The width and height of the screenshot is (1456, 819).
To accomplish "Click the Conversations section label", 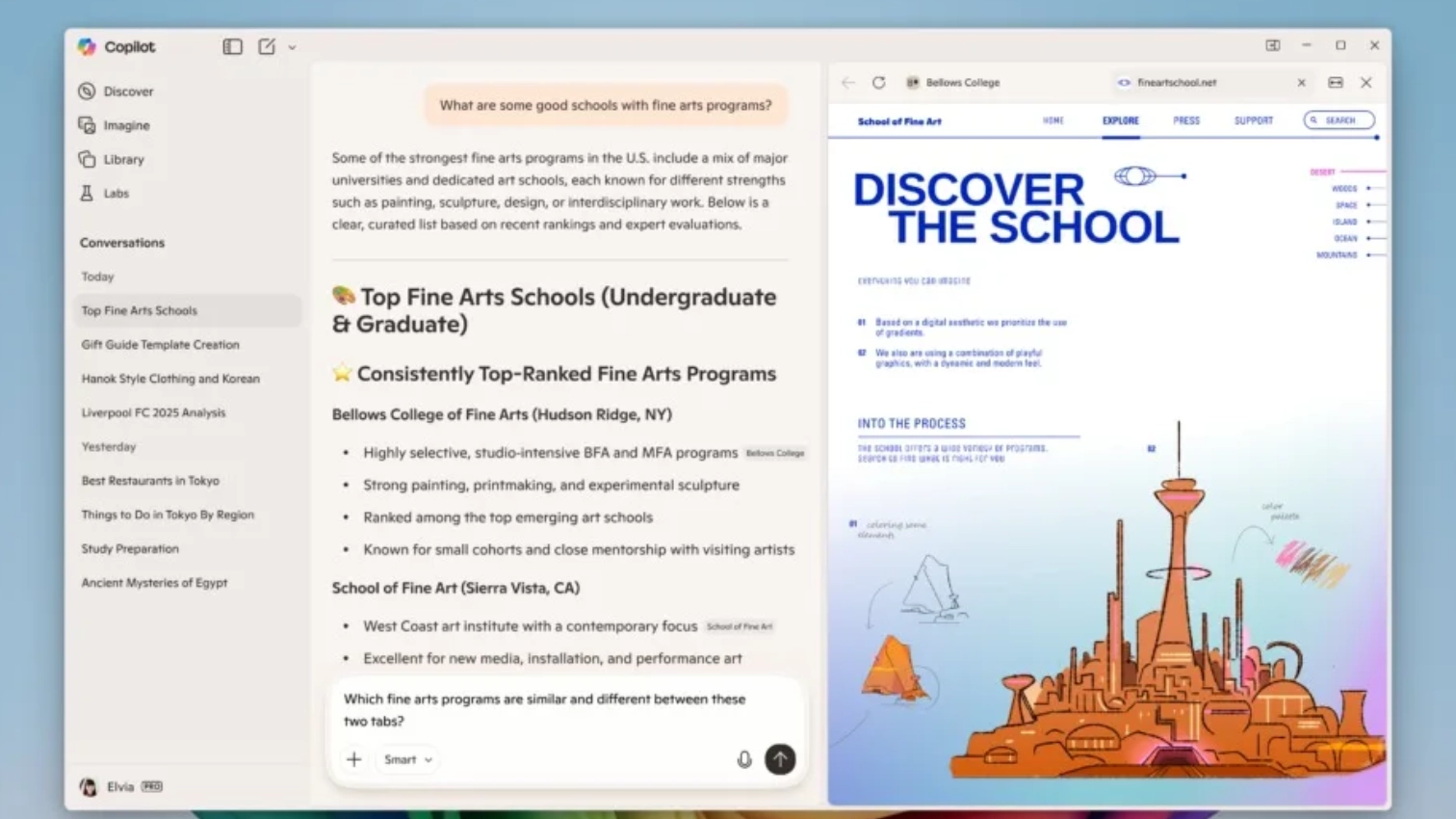I will point(122,243).
